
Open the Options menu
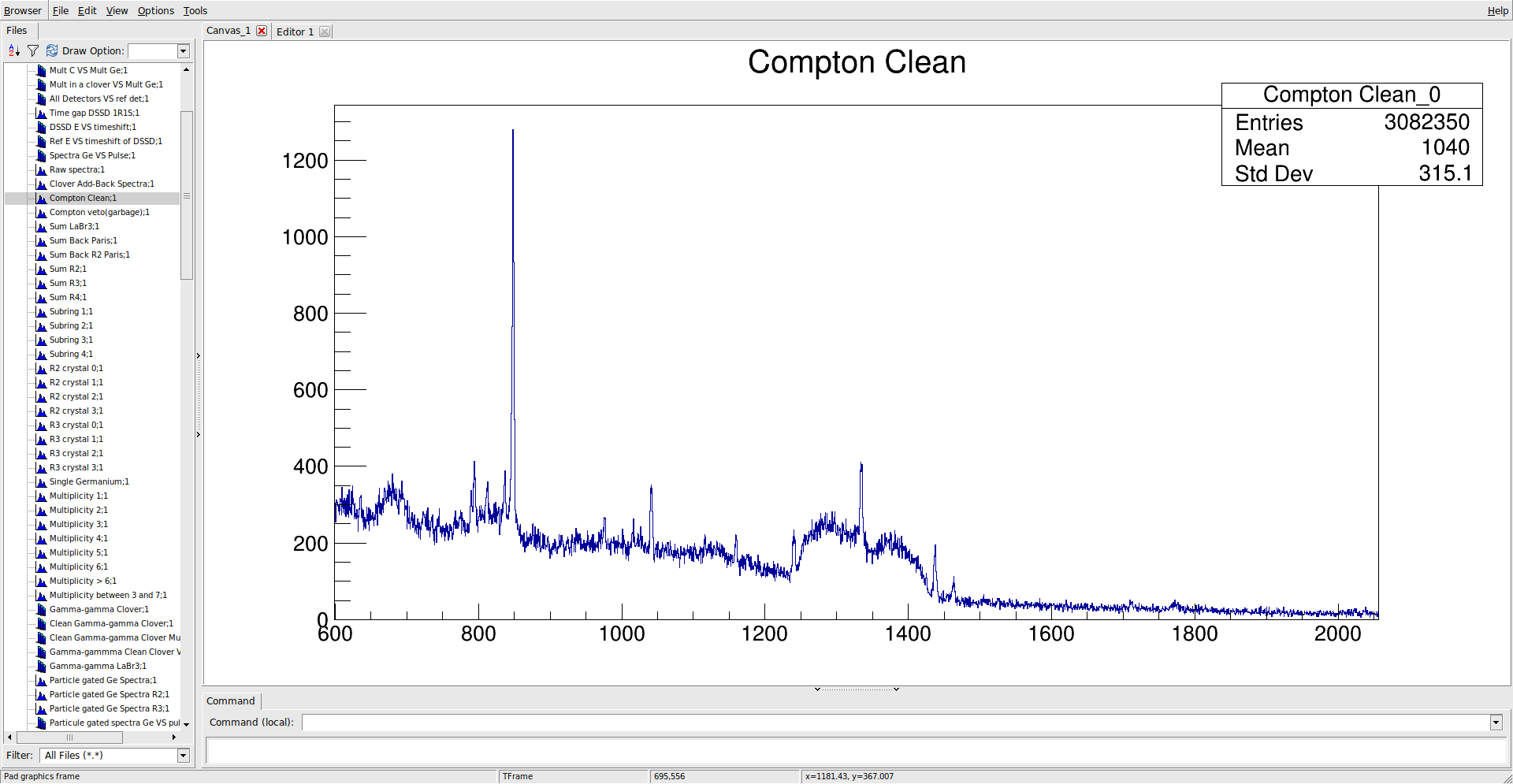[155, 10]
